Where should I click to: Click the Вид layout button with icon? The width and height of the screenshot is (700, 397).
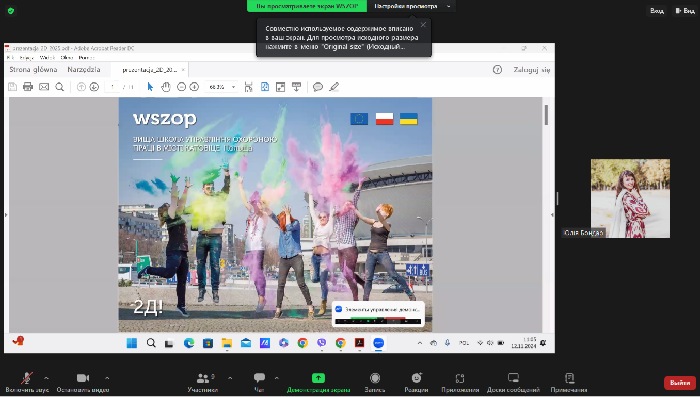[x=685, y=10]
